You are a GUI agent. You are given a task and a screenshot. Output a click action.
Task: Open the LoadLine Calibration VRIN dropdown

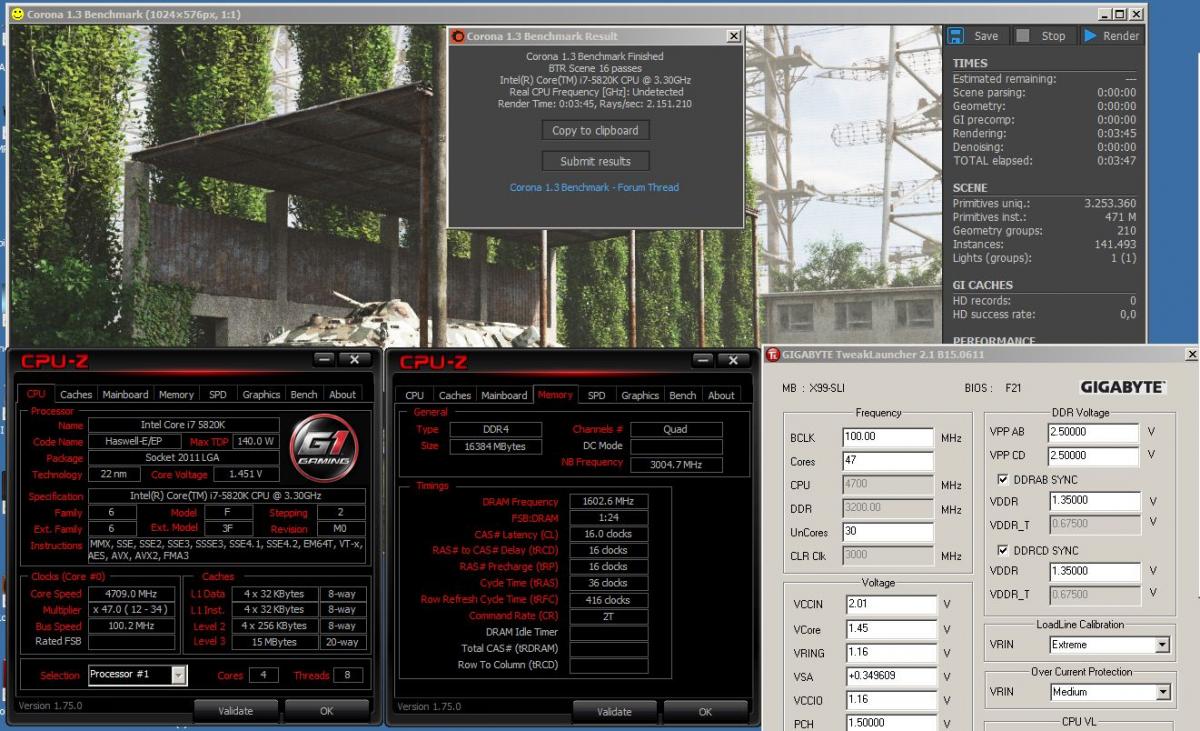1161,645
